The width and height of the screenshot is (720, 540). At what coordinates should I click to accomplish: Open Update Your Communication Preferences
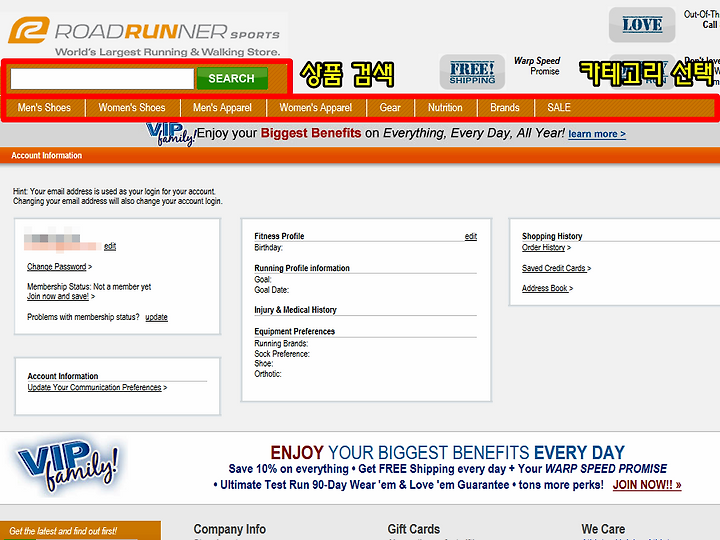[95, 388]
